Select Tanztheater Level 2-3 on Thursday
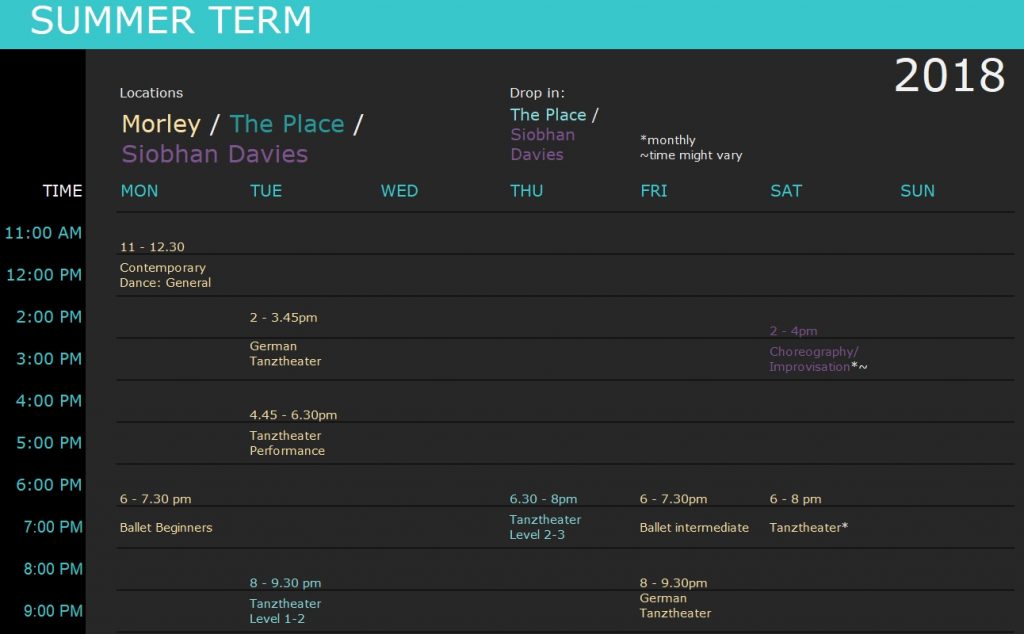The image size is (1024, 634). tap(545, 527)
